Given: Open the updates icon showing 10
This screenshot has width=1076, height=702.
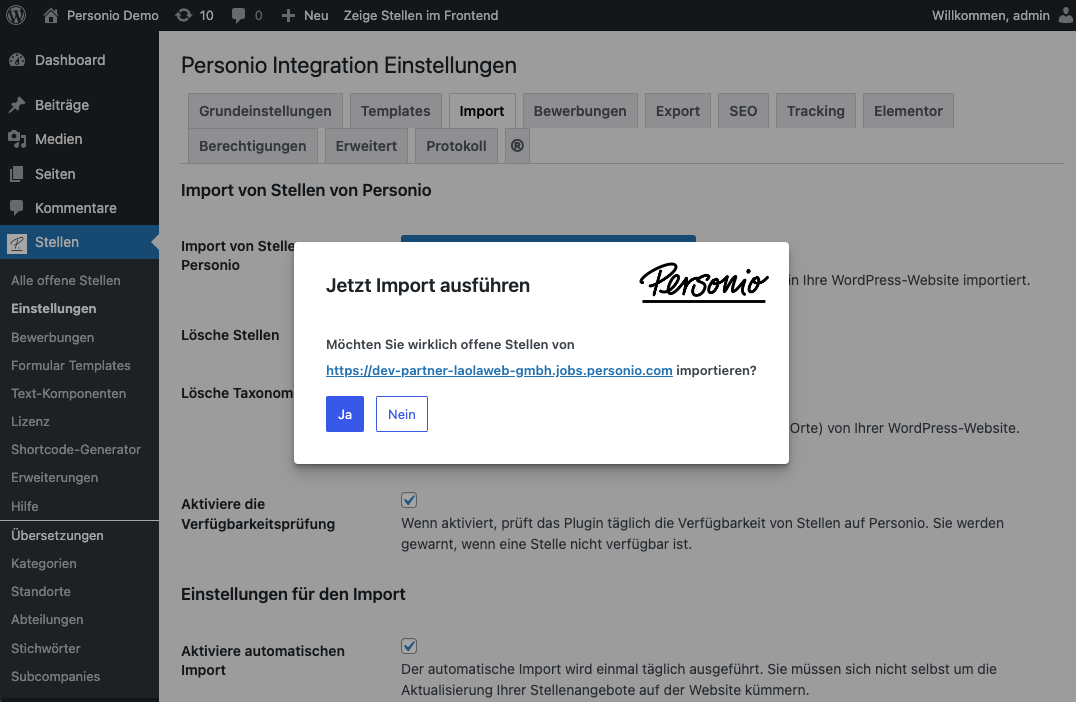Looking at the screenshot, I should point(183,15).
